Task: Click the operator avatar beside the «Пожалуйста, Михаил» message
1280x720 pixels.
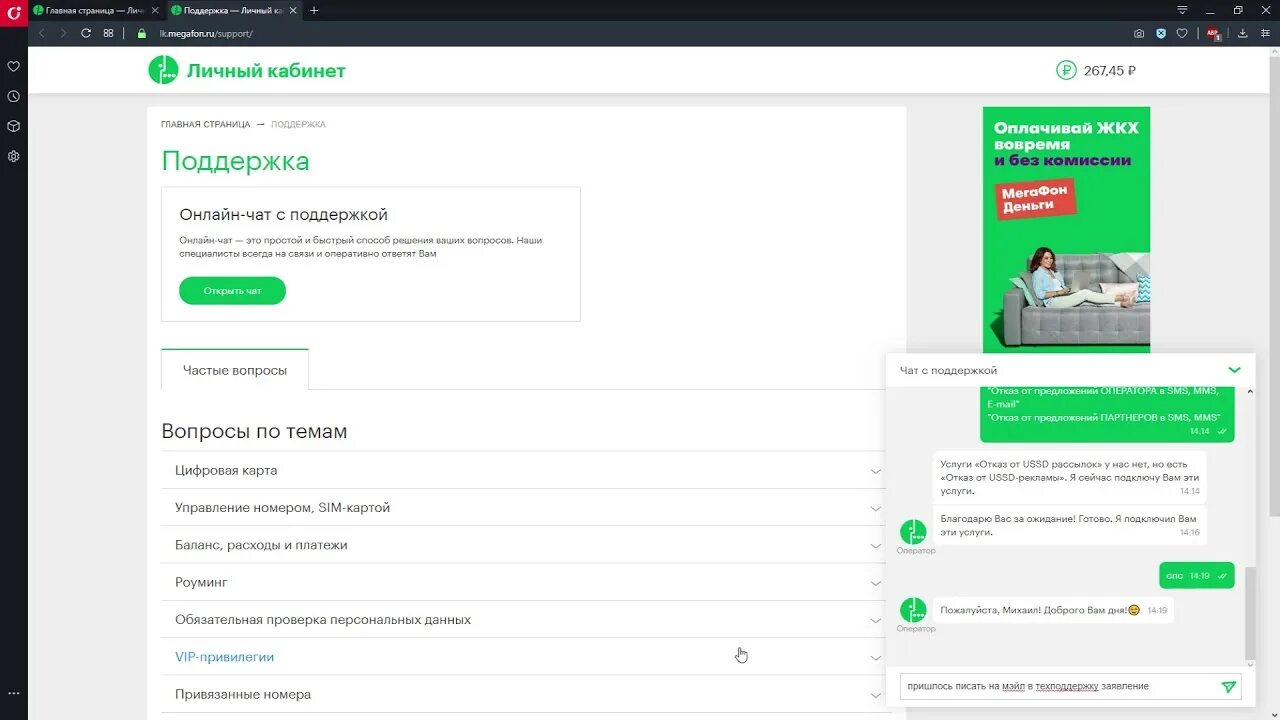Action: click(x=913, y=610)
